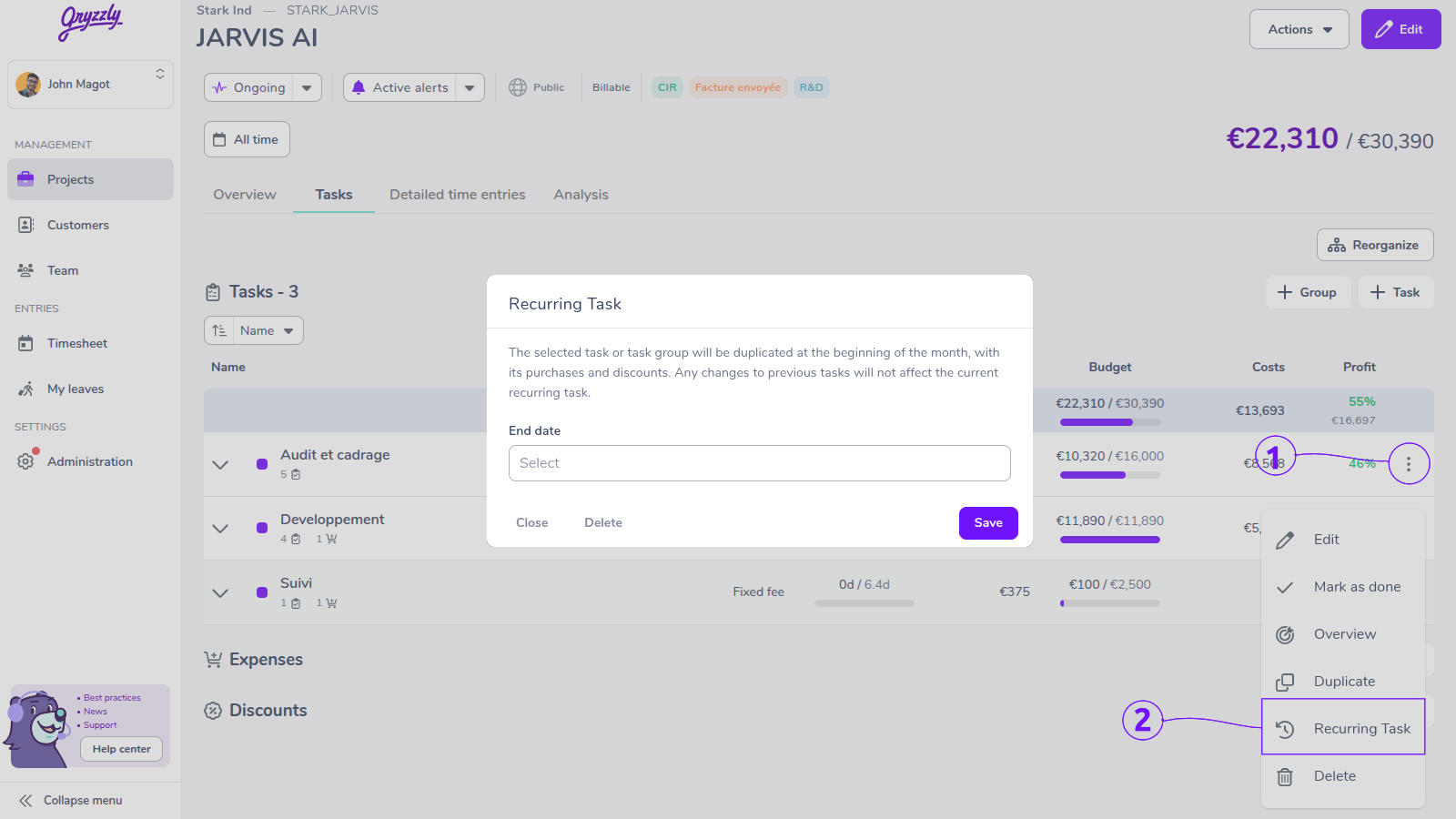Choose Delete with trash icon in context menu
Viewport: 1456px width, 819px height.
click(x=1343, y=776)
